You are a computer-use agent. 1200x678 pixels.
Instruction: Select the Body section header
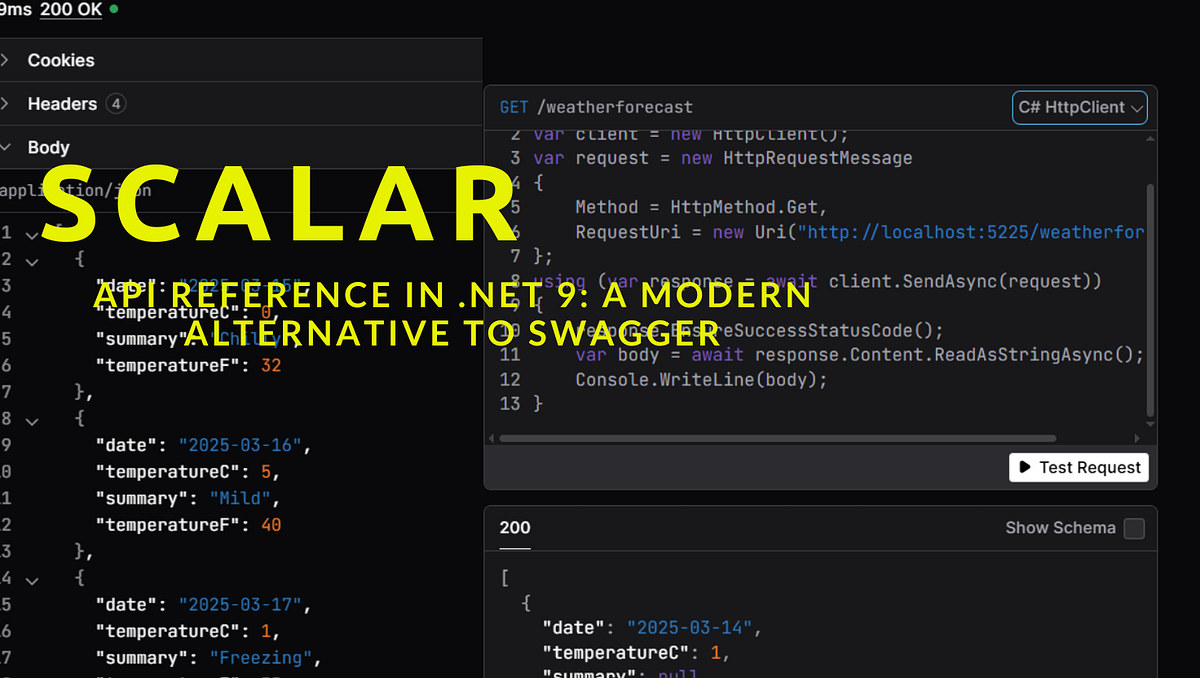(48, 147)
